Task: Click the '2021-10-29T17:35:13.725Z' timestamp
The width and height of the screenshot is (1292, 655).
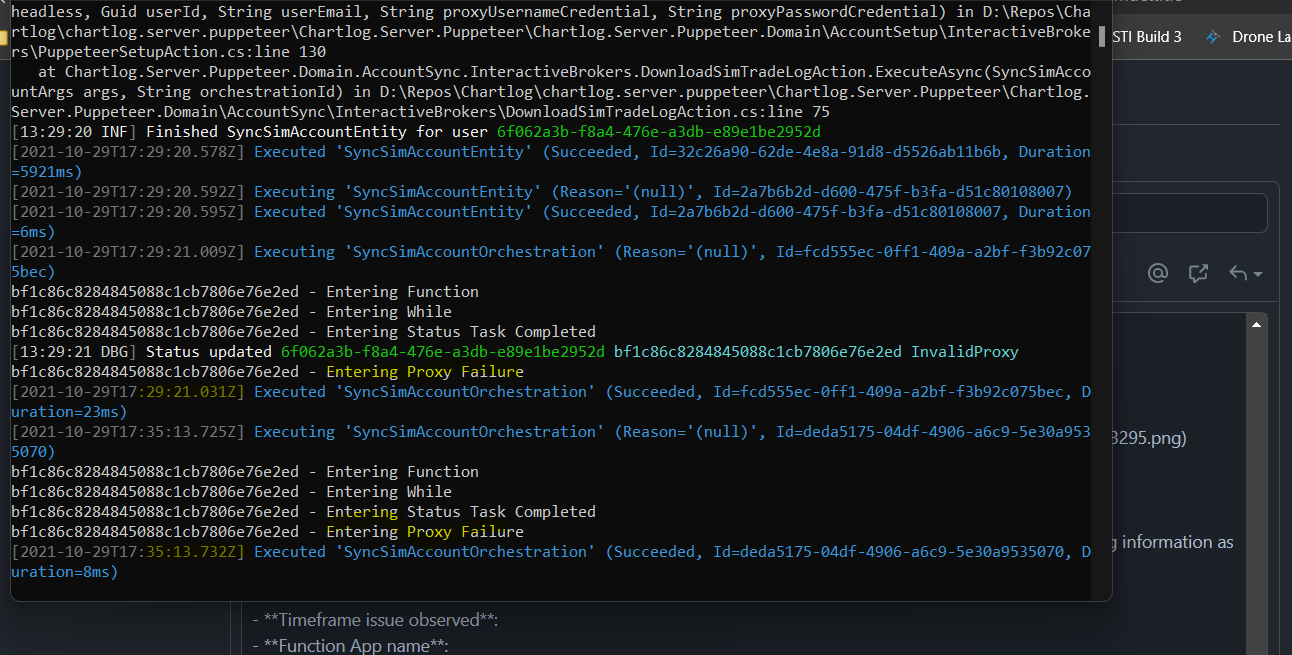Action: (127, 432)
